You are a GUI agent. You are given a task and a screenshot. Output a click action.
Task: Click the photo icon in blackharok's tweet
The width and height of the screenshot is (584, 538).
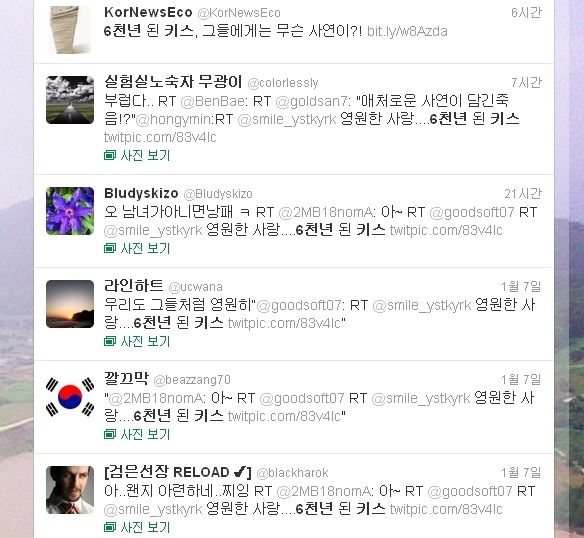point(110,527)
